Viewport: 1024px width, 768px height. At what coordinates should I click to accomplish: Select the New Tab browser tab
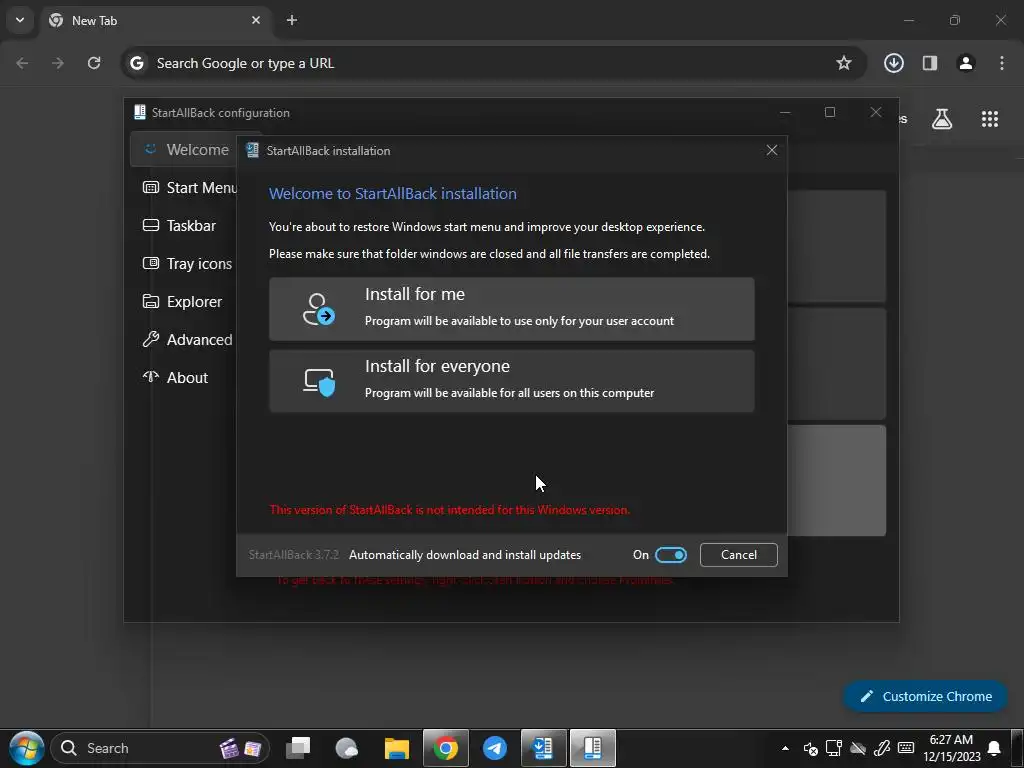pyautogui.click(x=155, y=21)
